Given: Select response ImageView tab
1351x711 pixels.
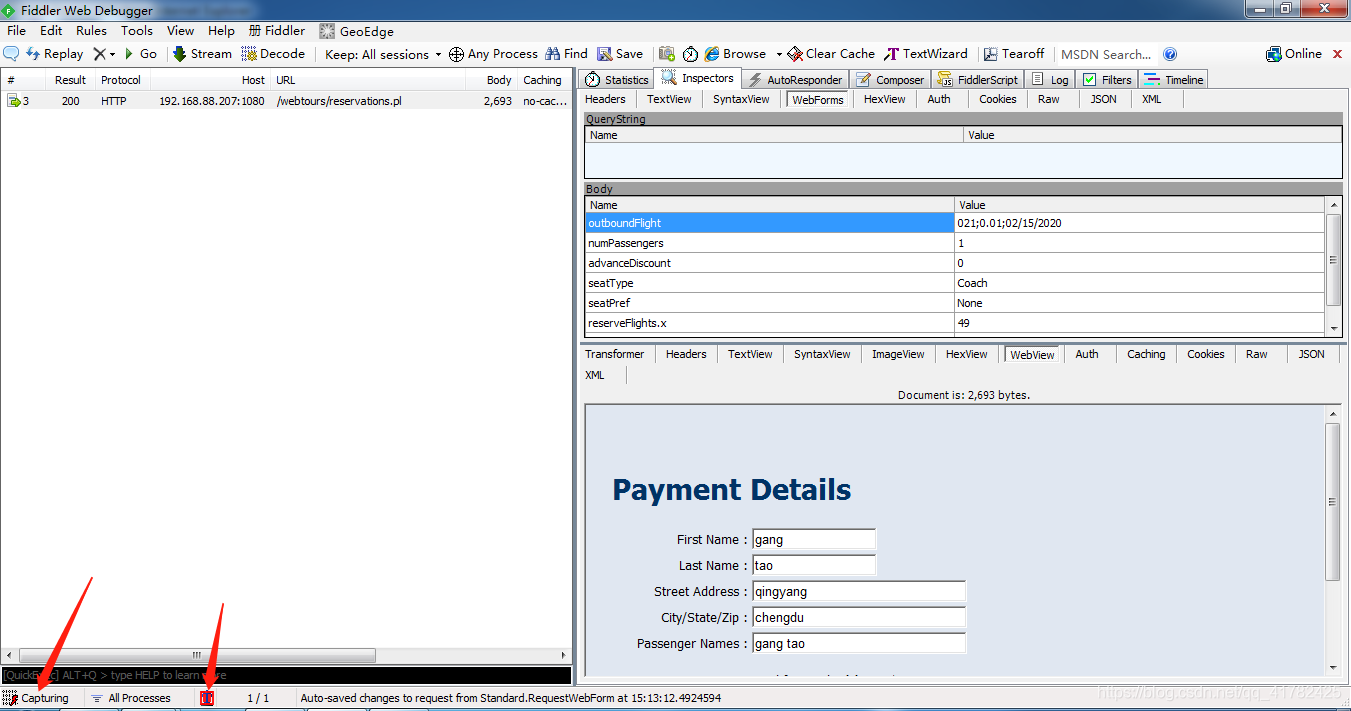Looking at the screenshot, I should point(898,354).
